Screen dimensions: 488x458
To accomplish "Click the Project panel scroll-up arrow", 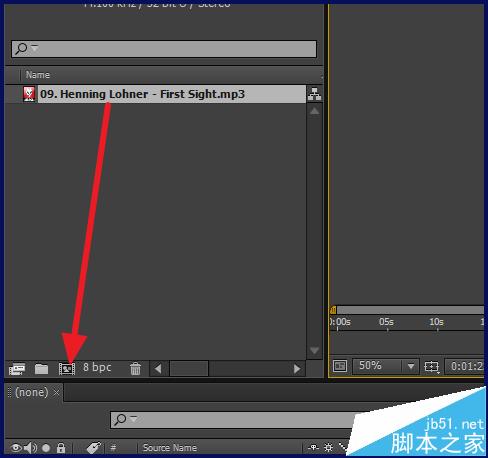I will pyautogui.click(x=314, y=111).
